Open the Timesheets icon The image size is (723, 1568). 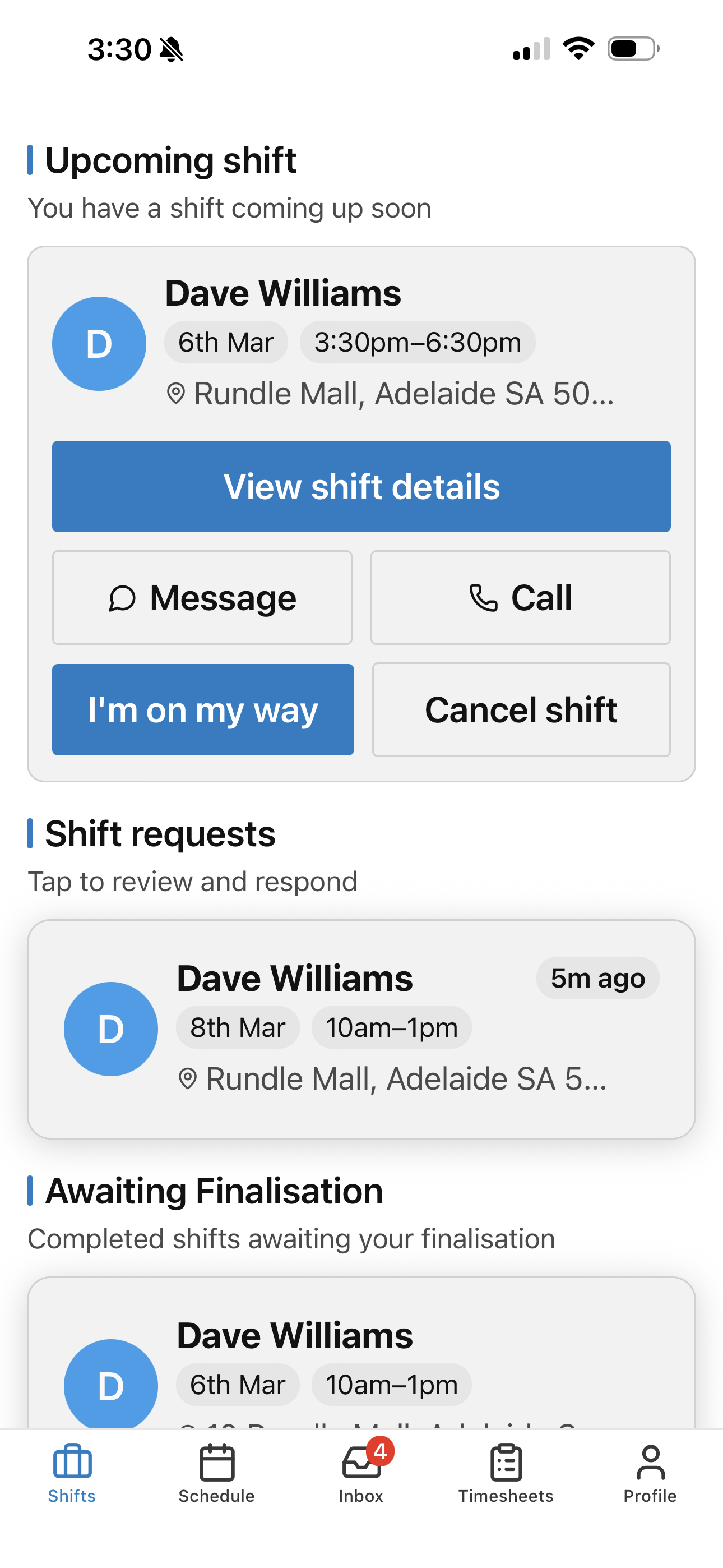506,1463
